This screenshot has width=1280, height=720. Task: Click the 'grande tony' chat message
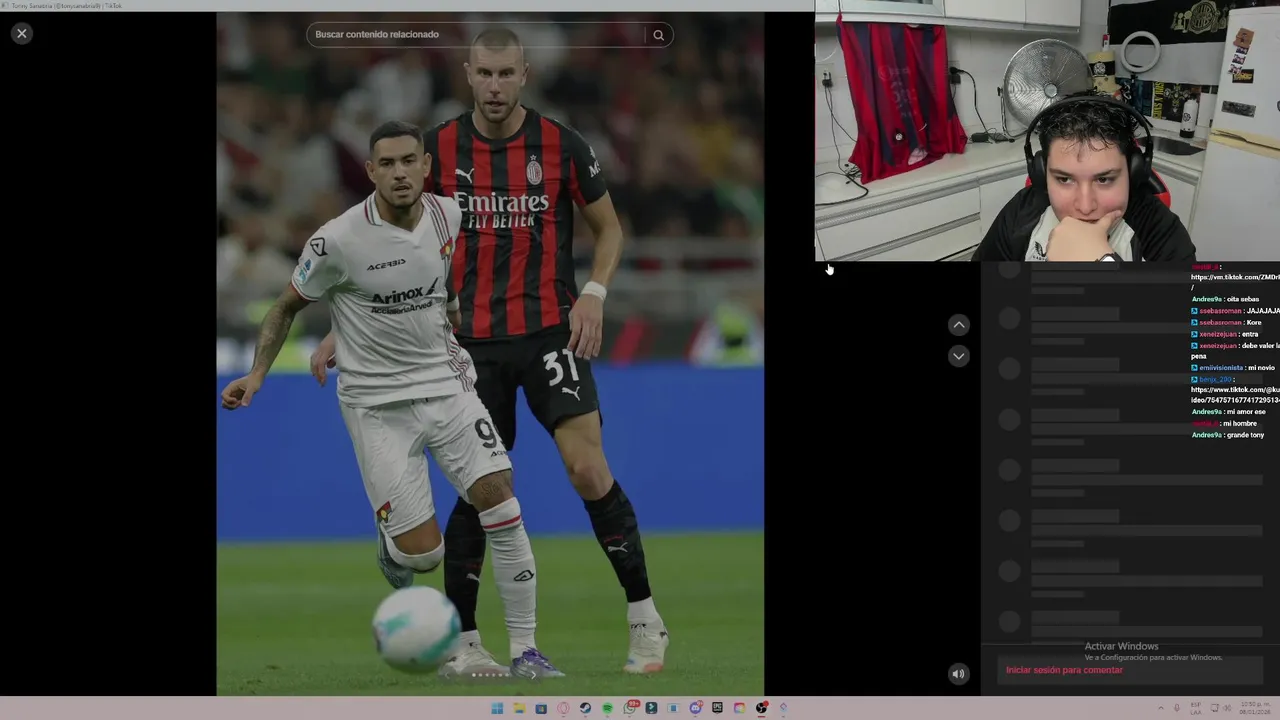1246,435
